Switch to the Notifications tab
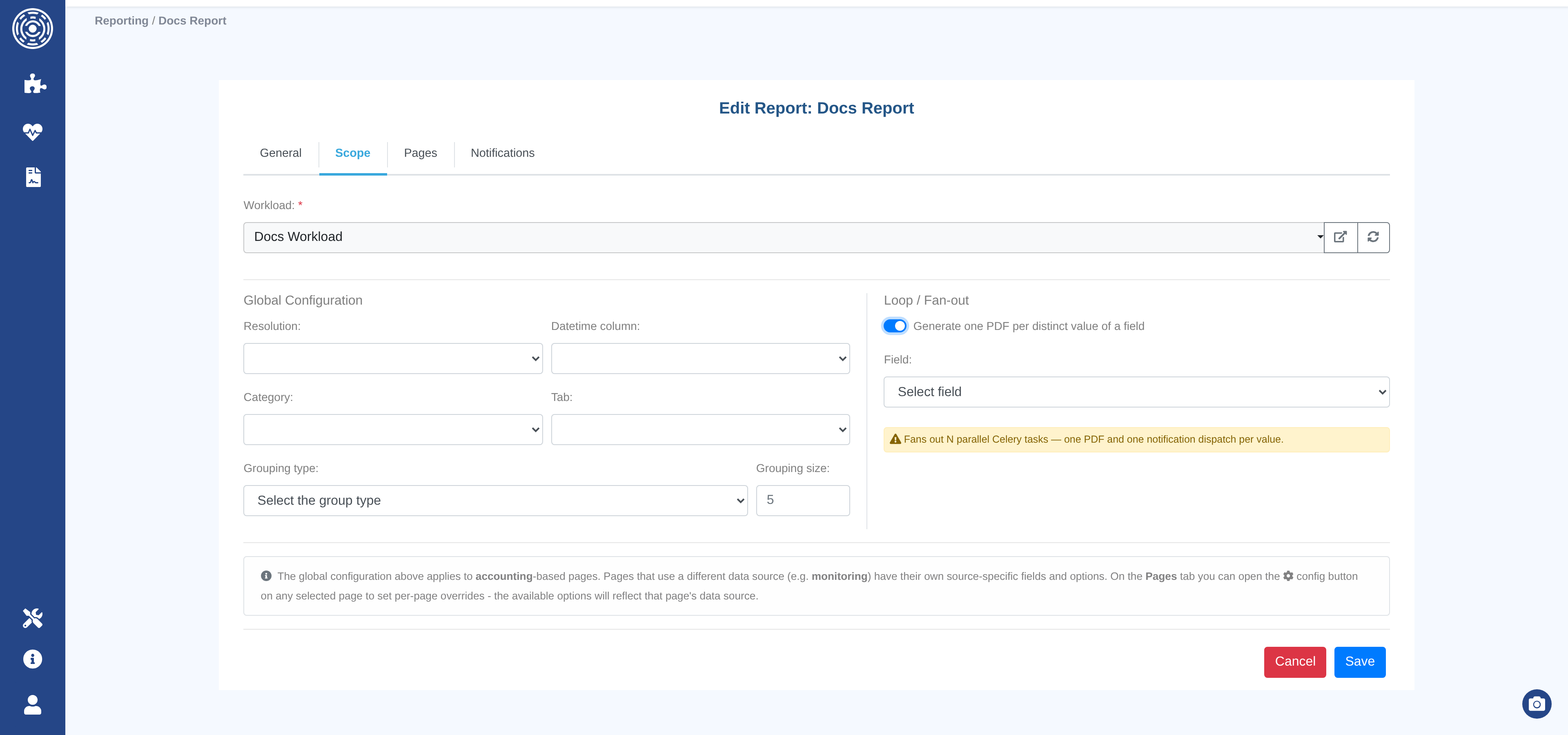The height and width of the screenshot is (735, 1568). point(502,153)
